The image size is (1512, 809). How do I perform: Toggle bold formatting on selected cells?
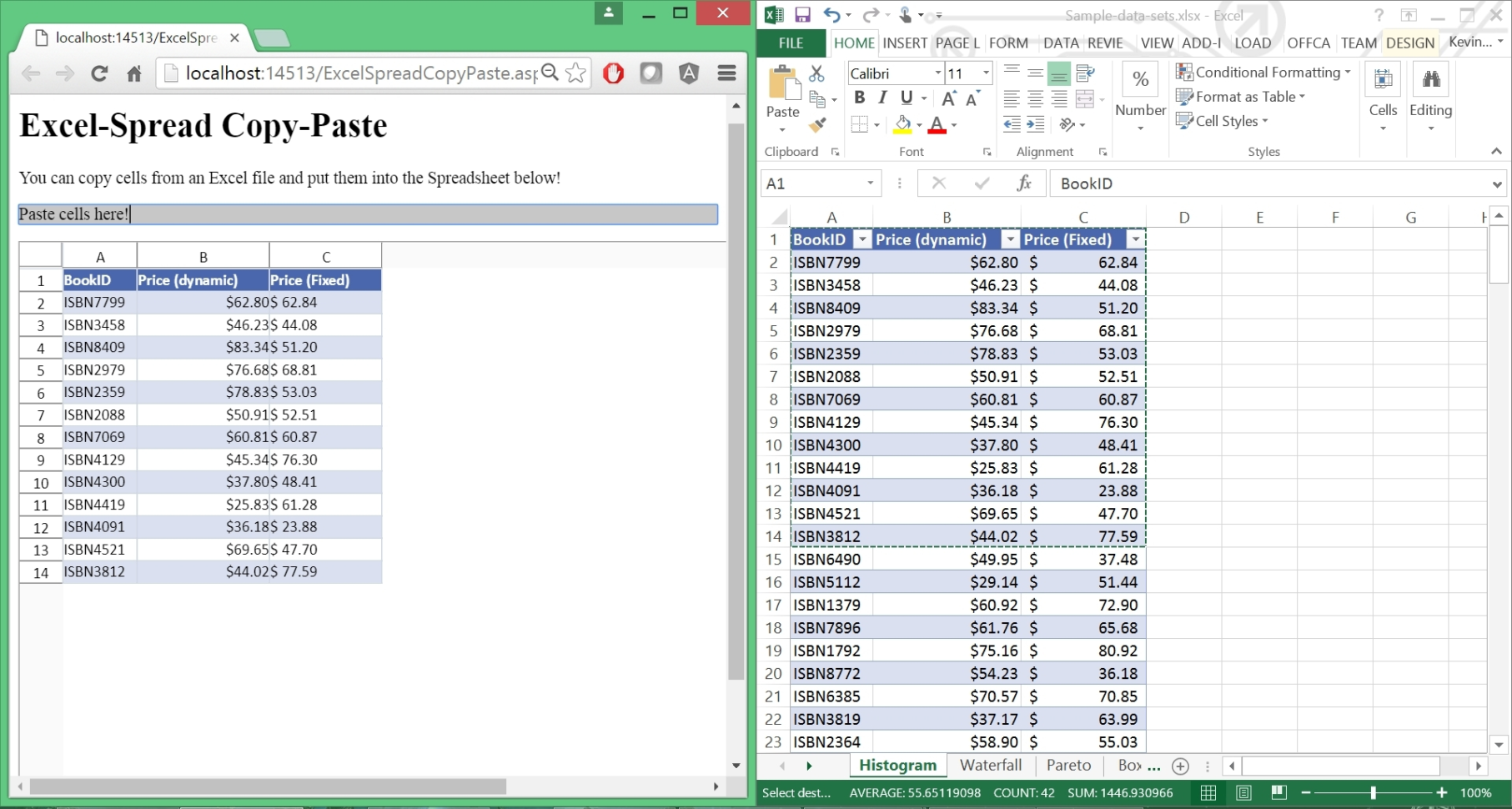(x=860, y=98)
